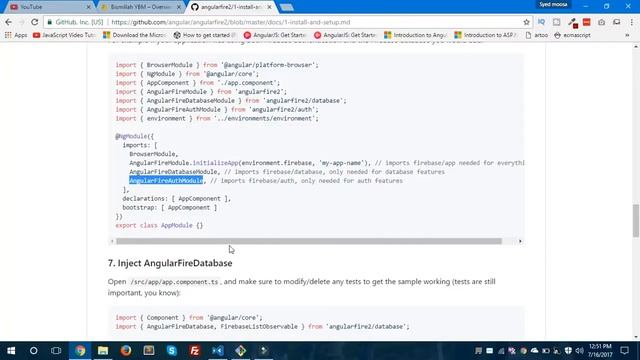Show hidden bookmarks with the overflow chevron
The height and width of the screenshot is (360, 640).
(627, 35)
